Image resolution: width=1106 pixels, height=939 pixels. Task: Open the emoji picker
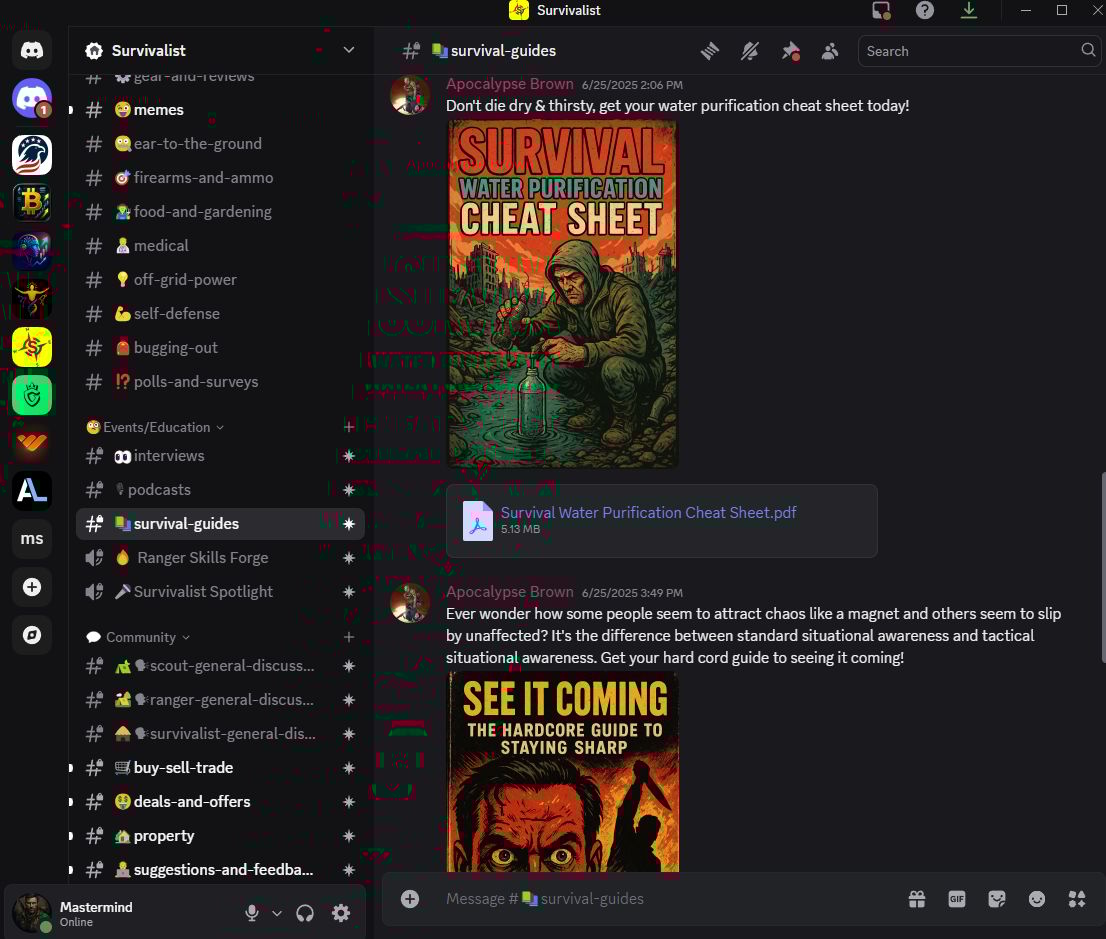tap(1037, 899)
